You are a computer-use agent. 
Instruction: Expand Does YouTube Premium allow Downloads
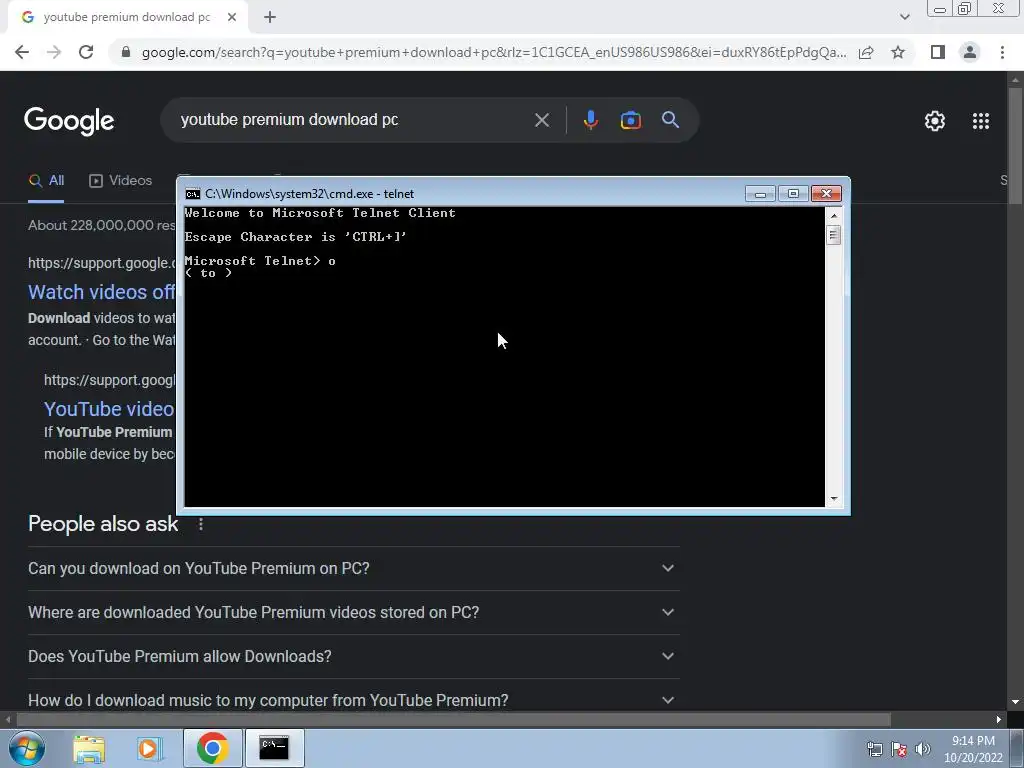point(354,656)
